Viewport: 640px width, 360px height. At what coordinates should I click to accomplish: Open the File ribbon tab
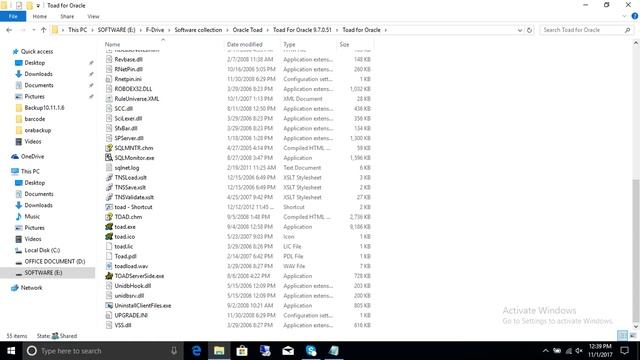[13, 16]
